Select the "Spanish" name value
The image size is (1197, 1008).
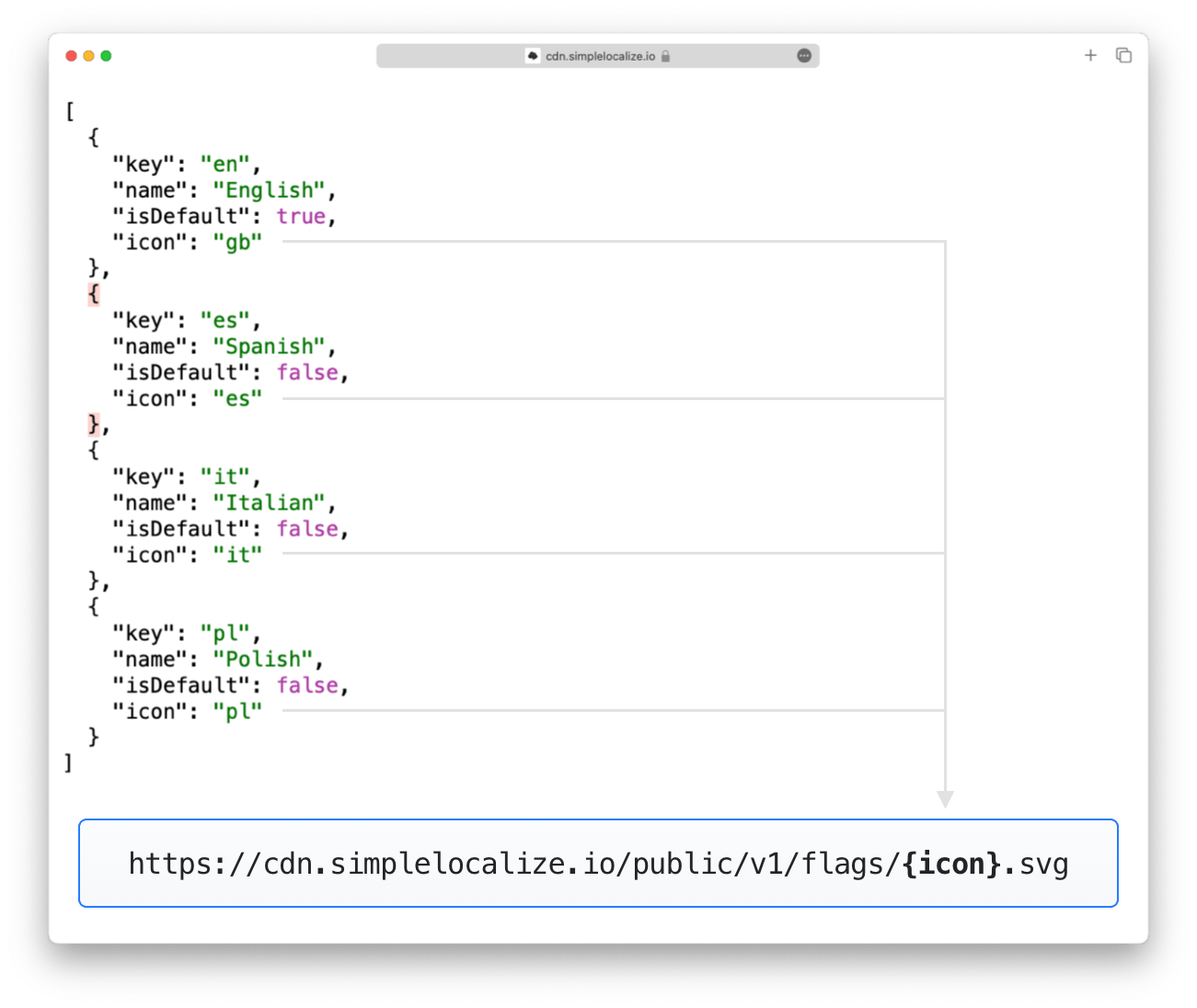(x=270, y=347)
